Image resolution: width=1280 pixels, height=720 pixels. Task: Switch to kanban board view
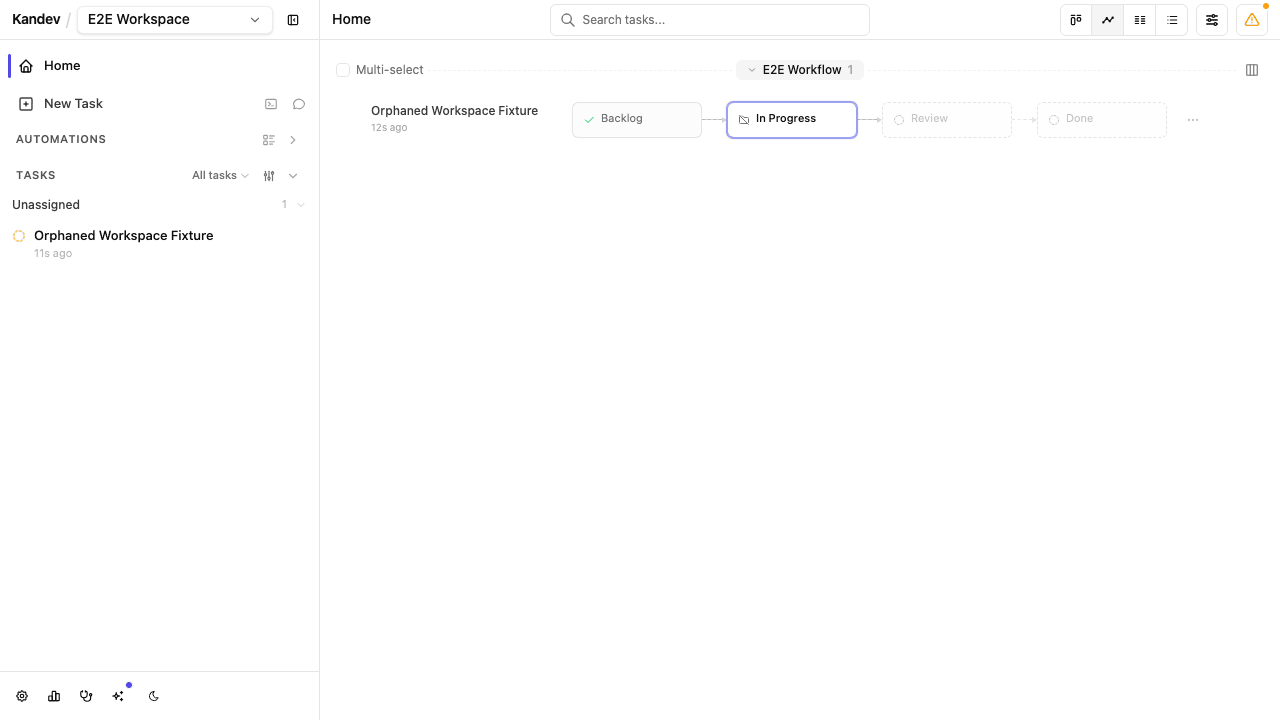coord(1076,20)
